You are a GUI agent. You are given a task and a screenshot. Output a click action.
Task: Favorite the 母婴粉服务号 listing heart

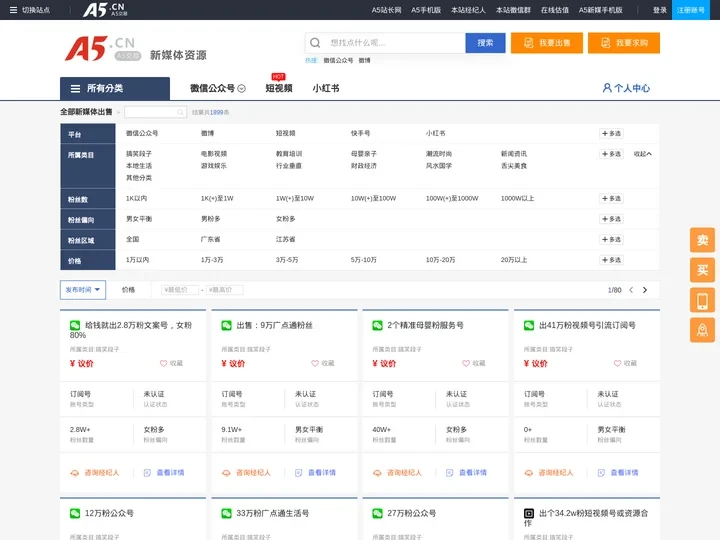click(x=466, y=363)
